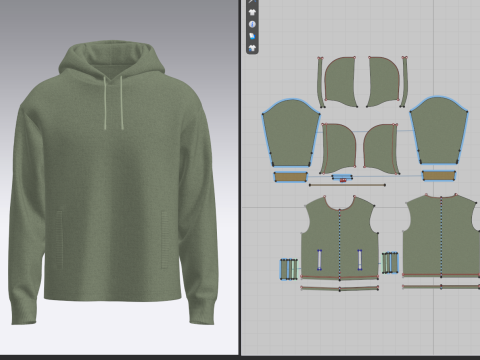
Task: Select the top-right hood pattern piece
Action: click(383, 82)
